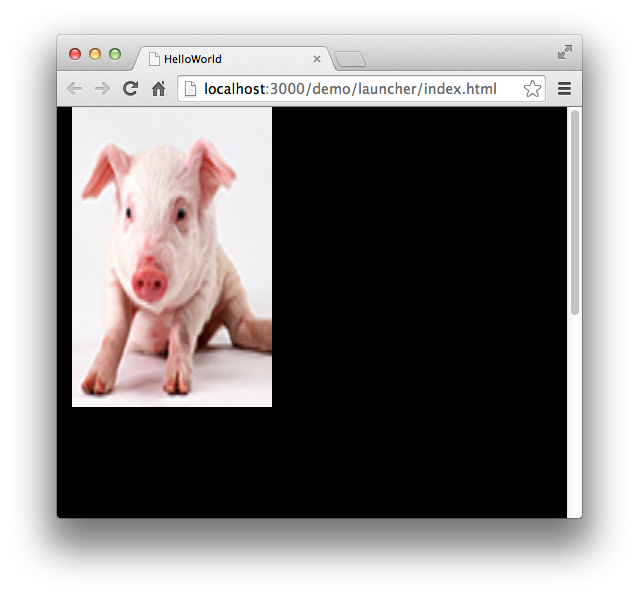The width and height of the screenshot is (639, 597).
Task: Click the piglet image
Action: pyautogui.click(x=172, y=257)
